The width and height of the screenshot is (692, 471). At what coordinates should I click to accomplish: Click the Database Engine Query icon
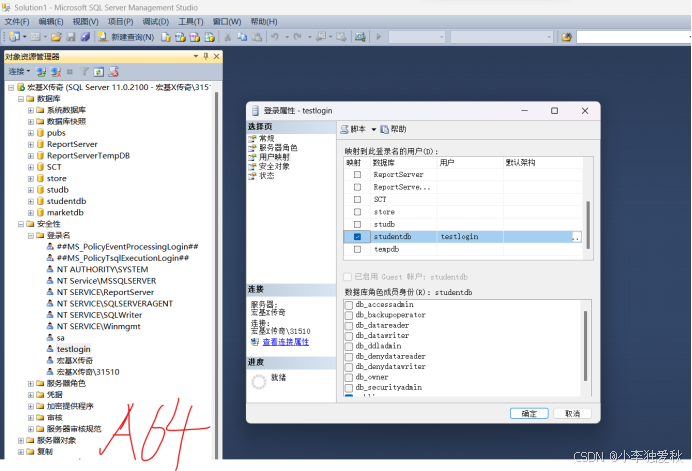coord(165,37)
